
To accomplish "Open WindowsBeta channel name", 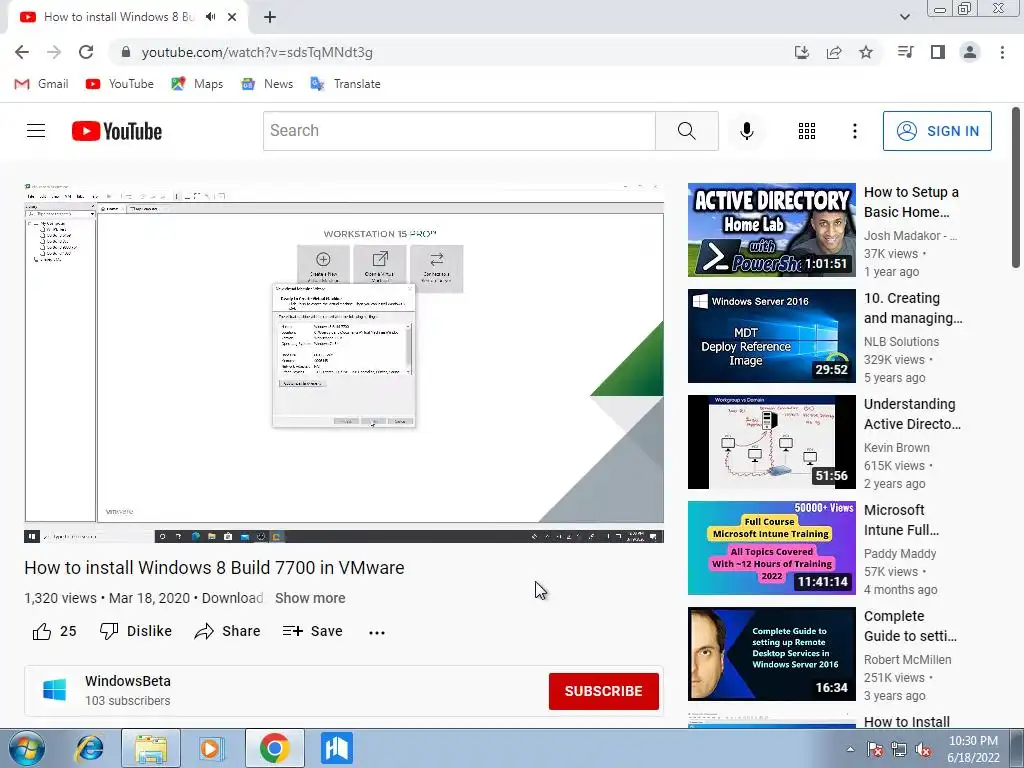I will pyautogui.click(x=128, y=680).
